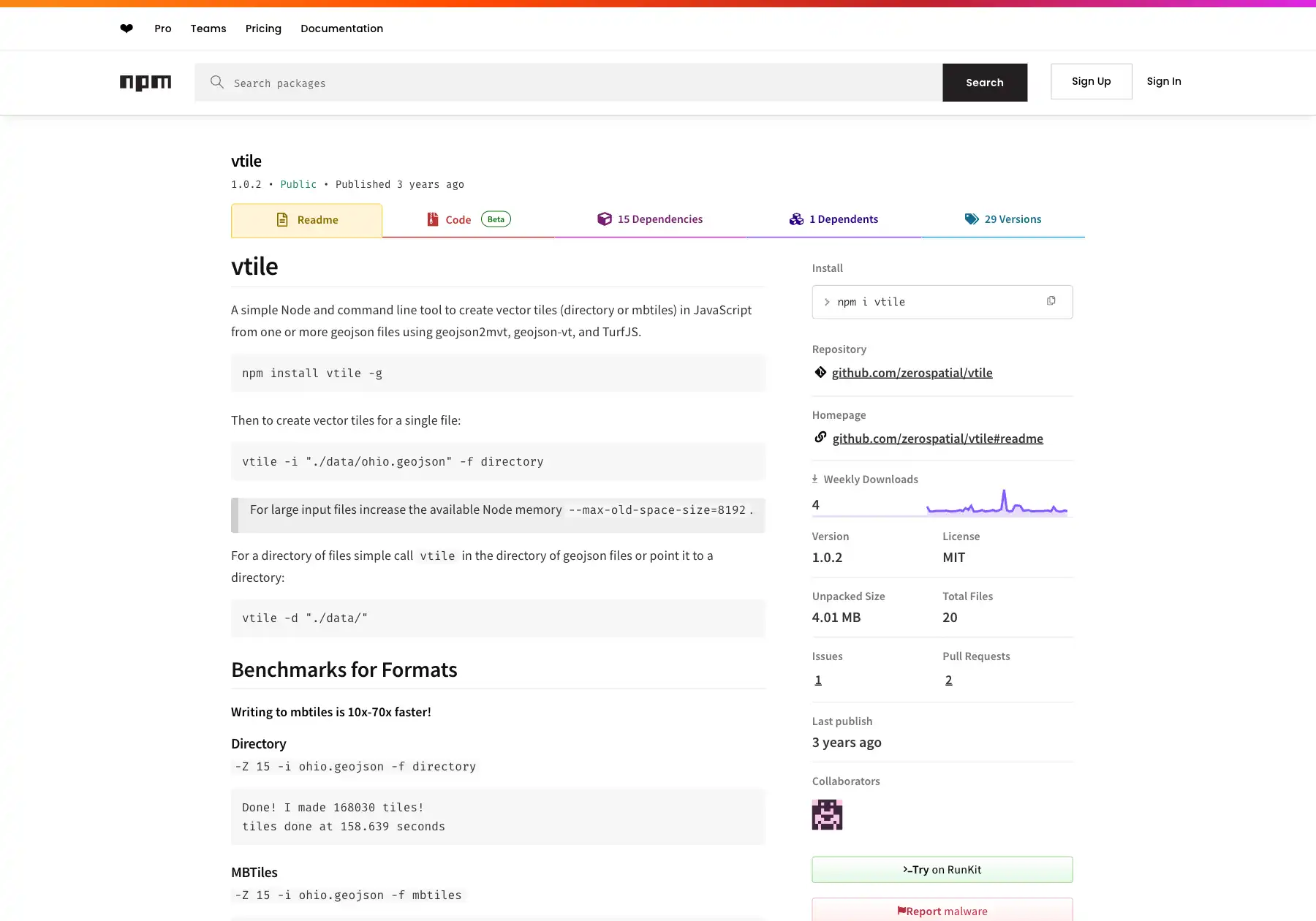The height and width of the screenshot is (921, 1316).
Task: Click the 29 Versions tag icon
Action: pos(971,219)
